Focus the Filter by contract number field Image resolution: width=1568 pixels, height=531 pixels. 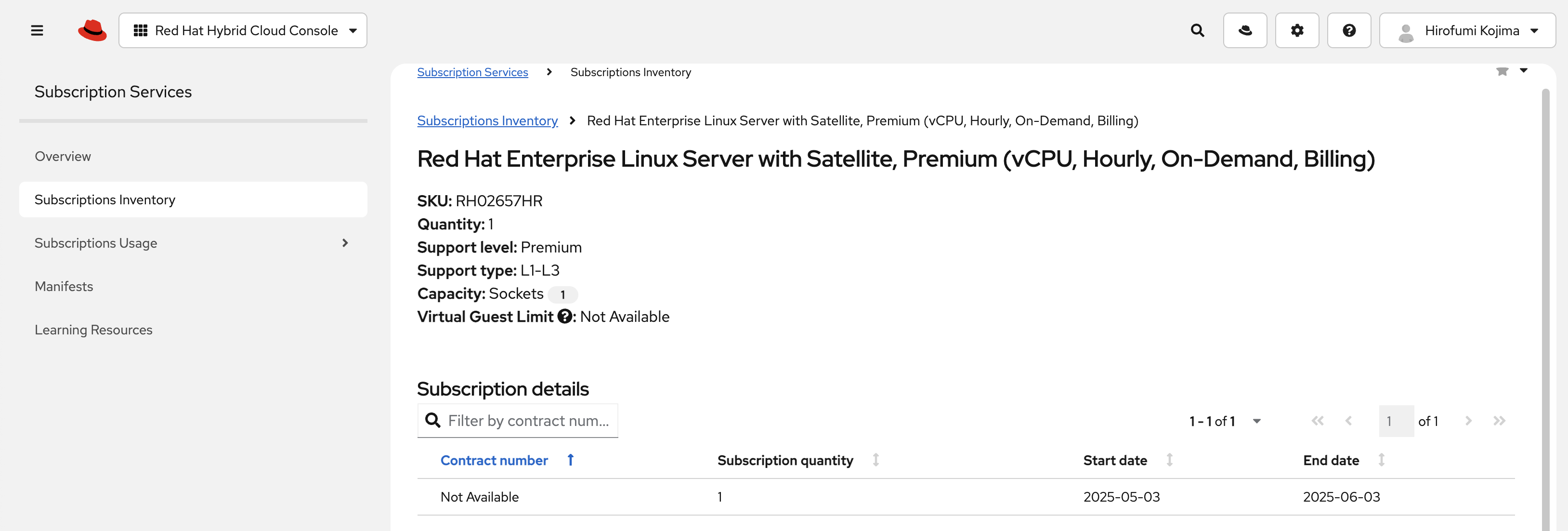(x=517, y=421)
